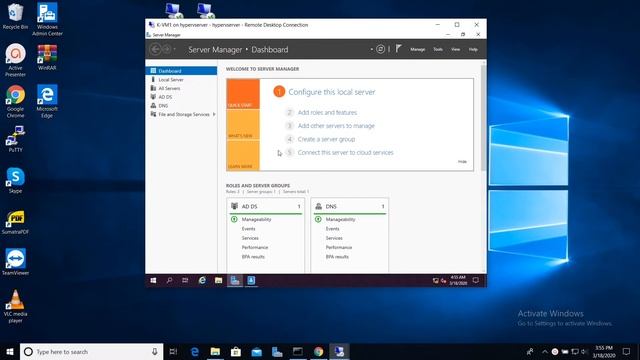Open AD DS Events entry
The width and height of the screenshot is (640, 360).
tap(248, 229)
